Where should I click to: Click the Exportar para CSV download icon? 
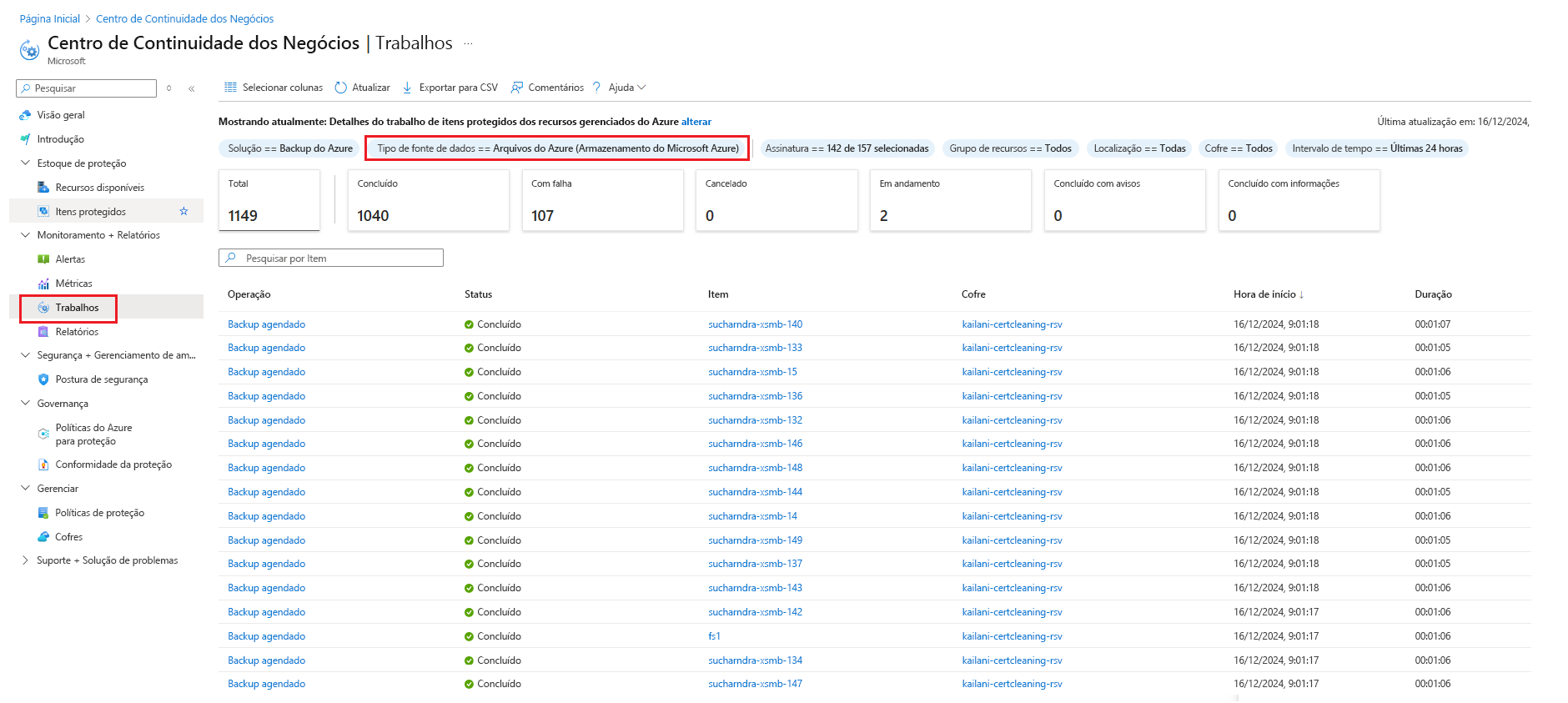(407, 88)
